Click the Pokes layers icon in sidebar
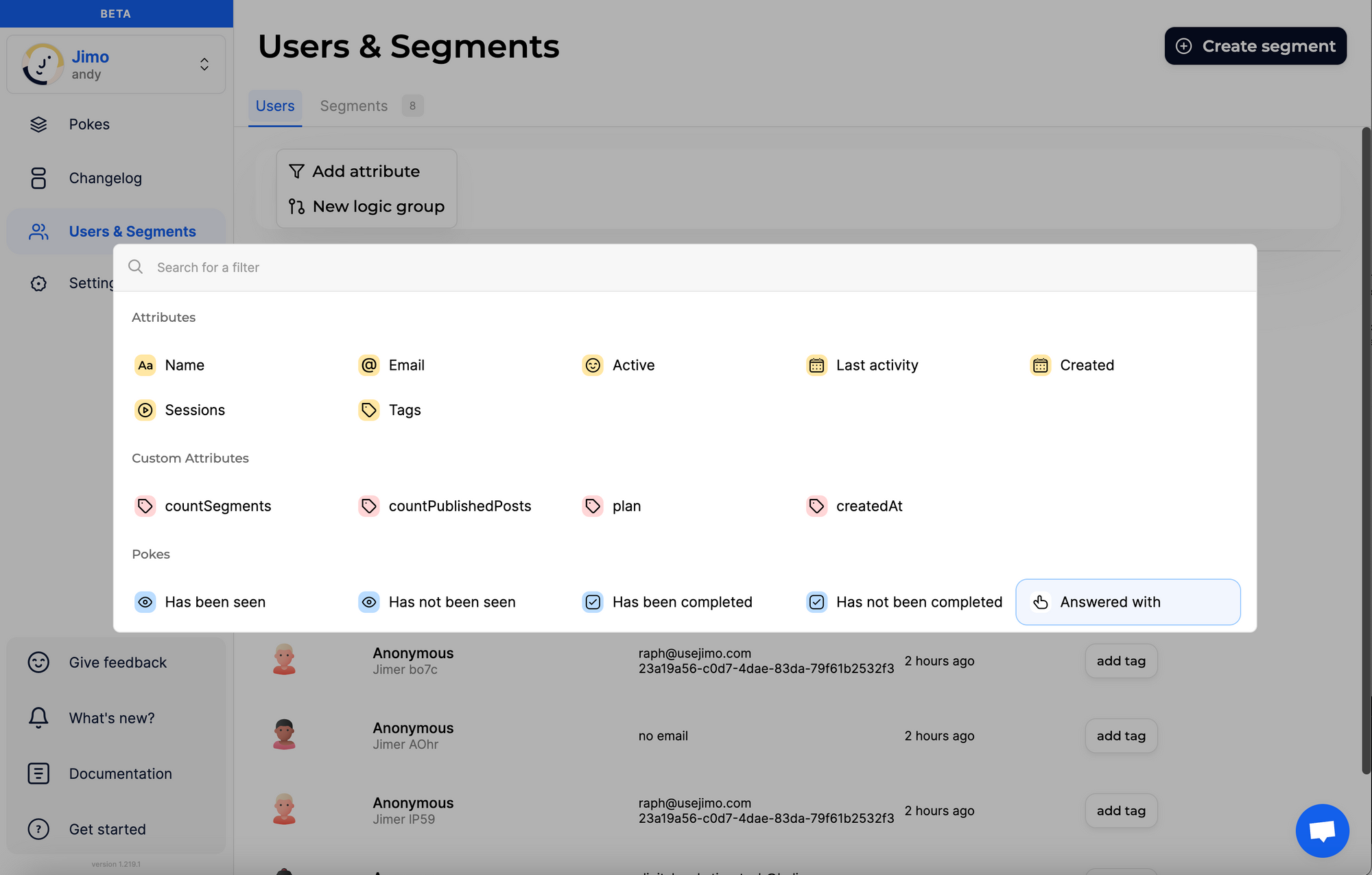 coord(38,124)
